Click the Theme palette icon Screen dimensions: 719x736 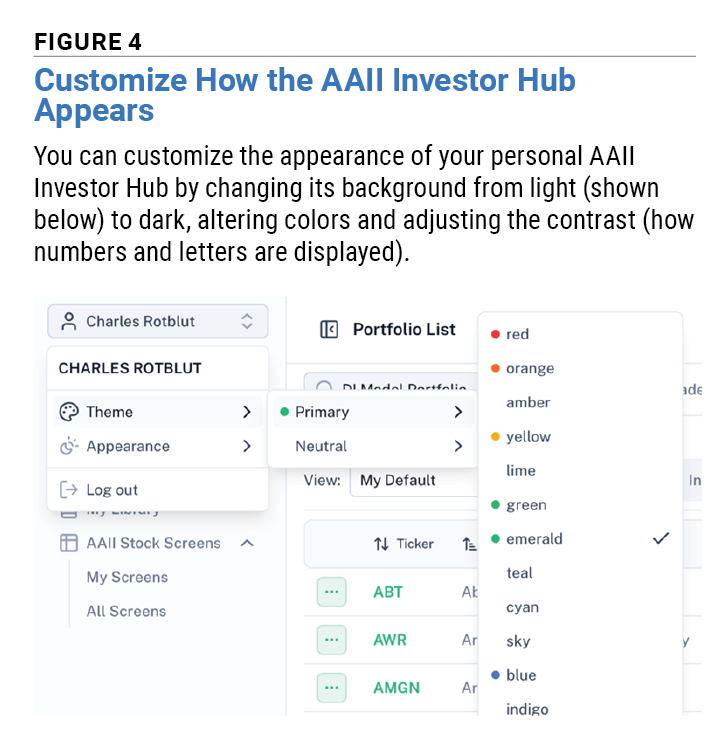pos(69,412)
